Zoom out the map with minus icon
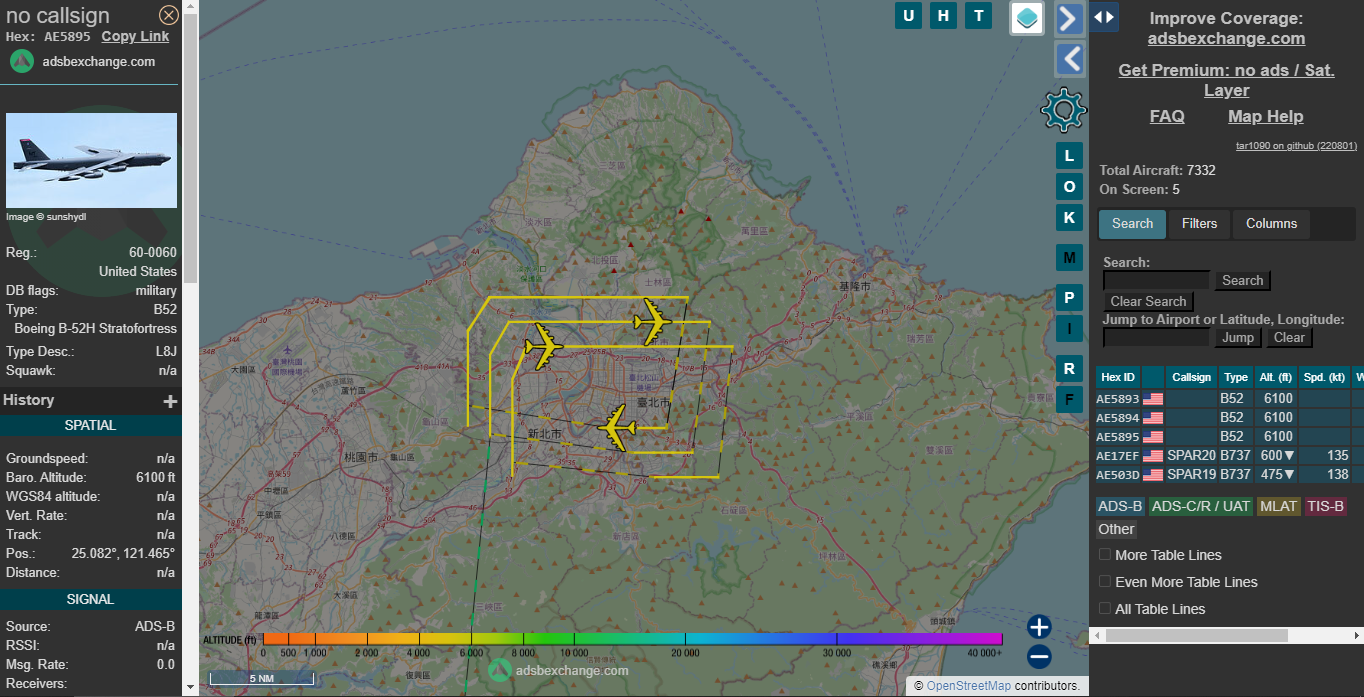This screenshot has width=1364, height=697. (1039, 657)
